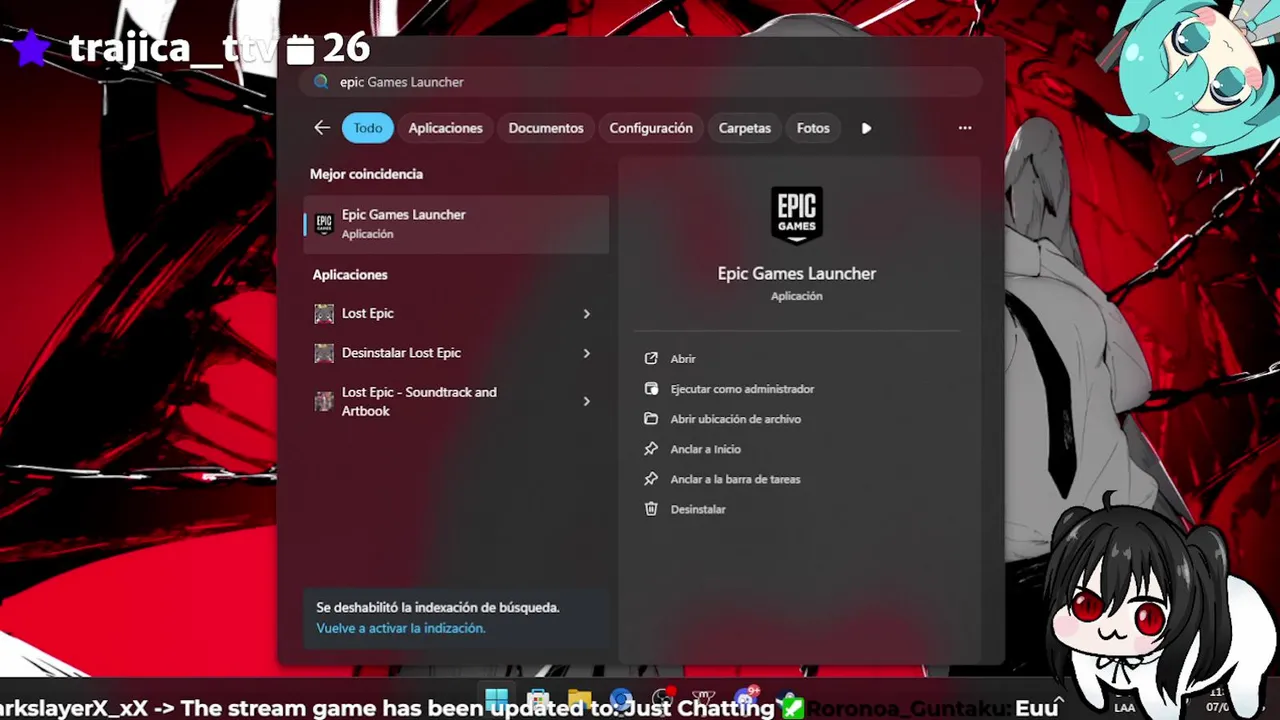Click the search text input field

[640, 82]
